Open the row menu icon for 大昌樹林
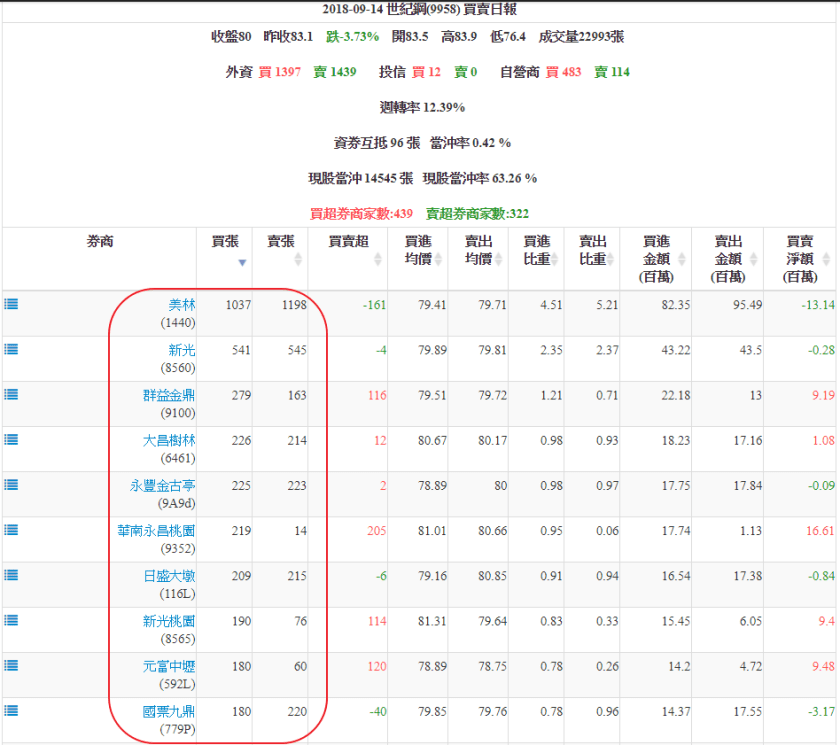 click(11, 439)
